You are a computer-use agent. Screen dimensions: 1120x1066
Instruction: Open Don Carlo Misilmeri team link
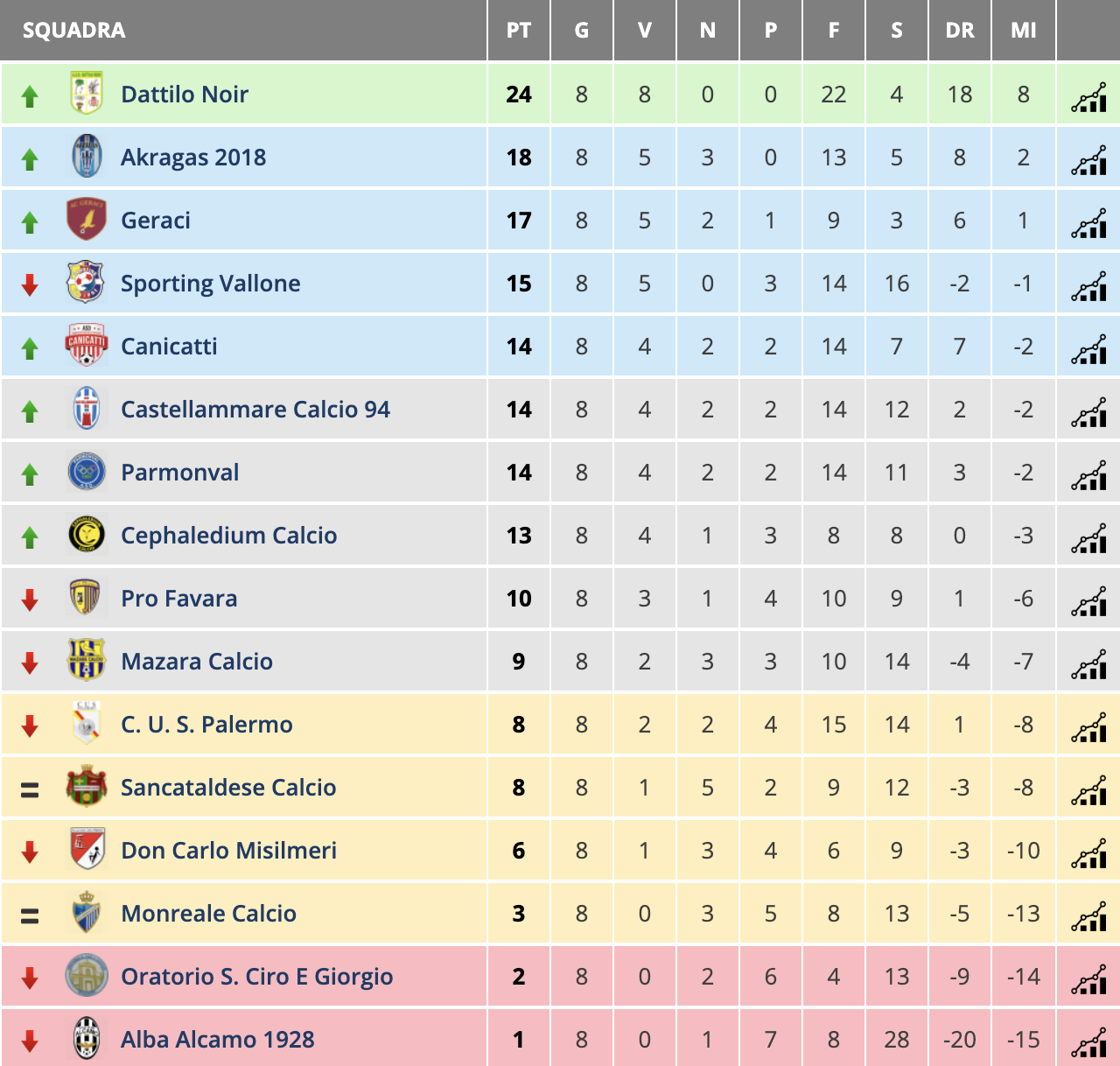point(228,851)
